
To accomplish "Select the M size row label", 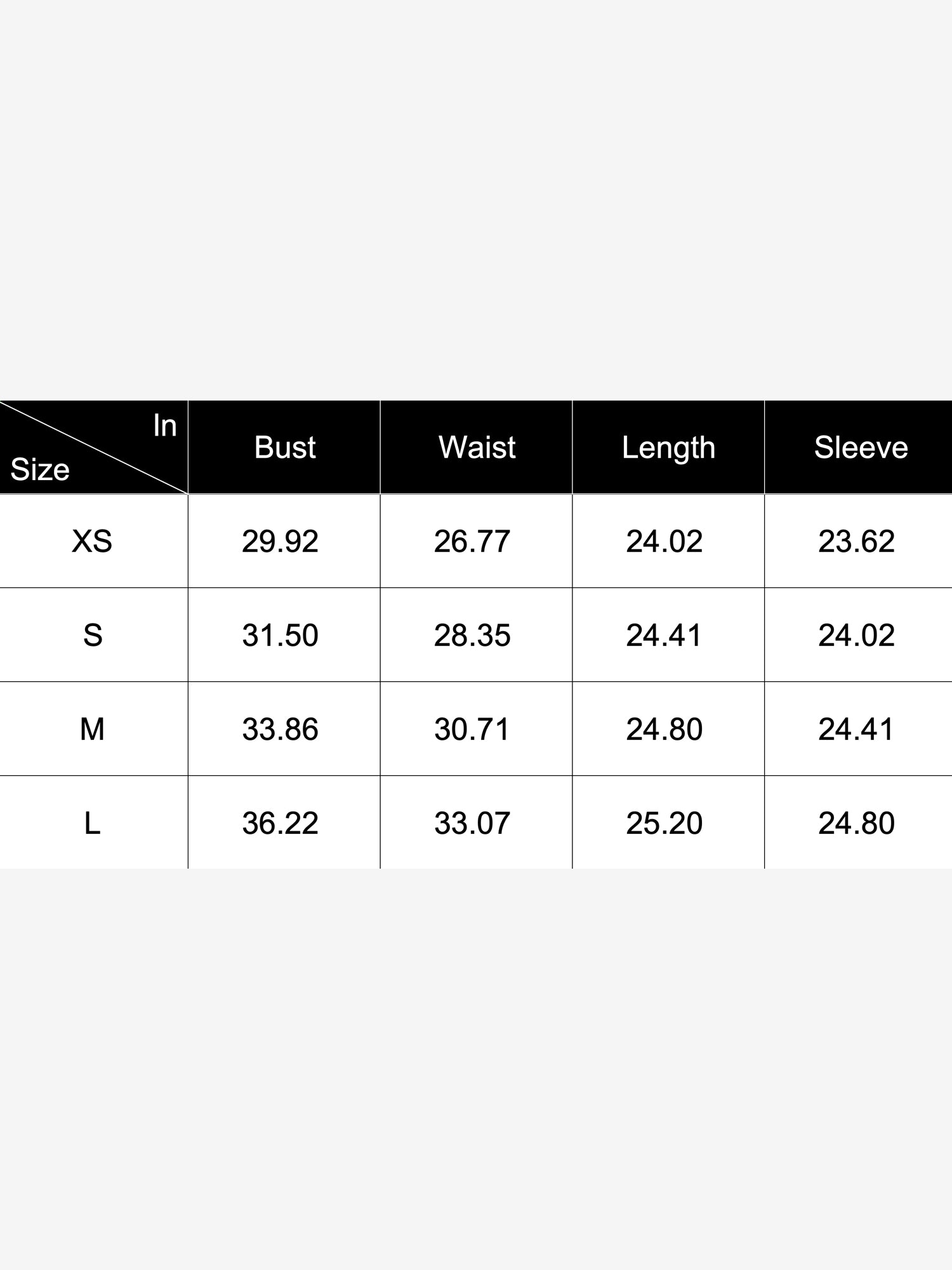I will 92,730.
